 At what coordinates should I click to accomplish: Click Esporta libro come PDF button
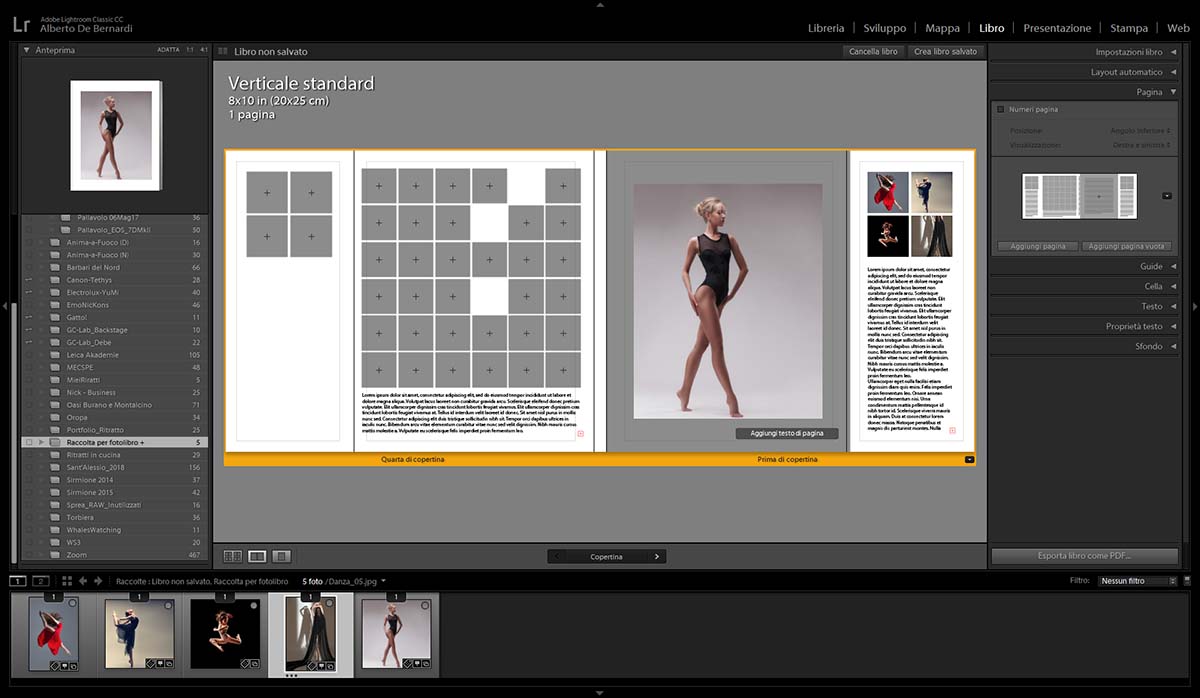(x=1085, y=556)
